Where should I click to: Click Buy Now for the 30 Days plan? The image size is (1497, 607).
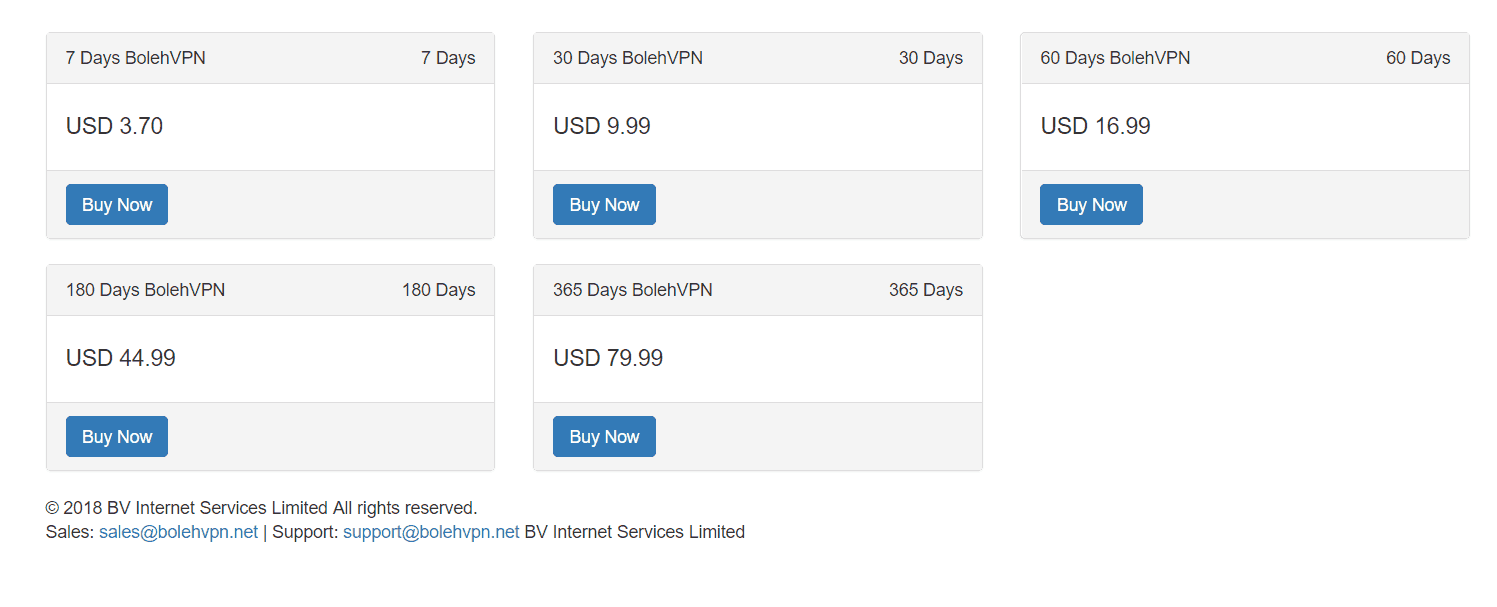coord(604,205)
